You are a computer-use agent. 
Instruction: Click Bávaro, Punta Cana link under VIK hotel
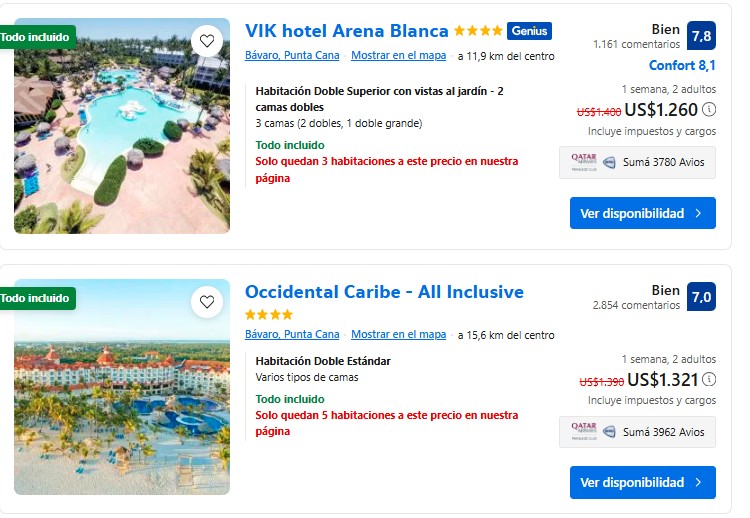[292, 56]
